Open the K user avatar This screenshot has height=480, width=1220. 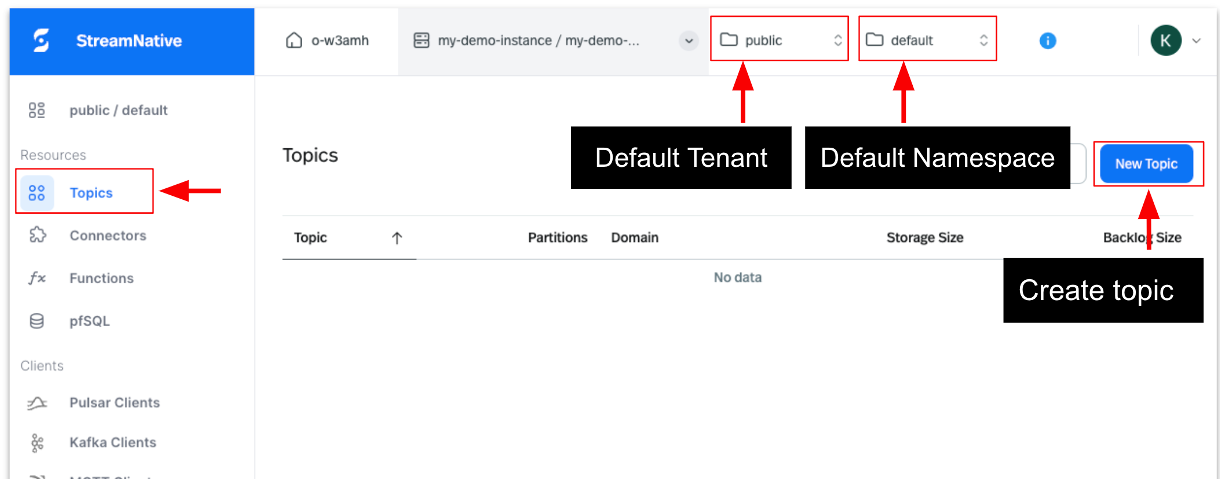pos(1166,40)
